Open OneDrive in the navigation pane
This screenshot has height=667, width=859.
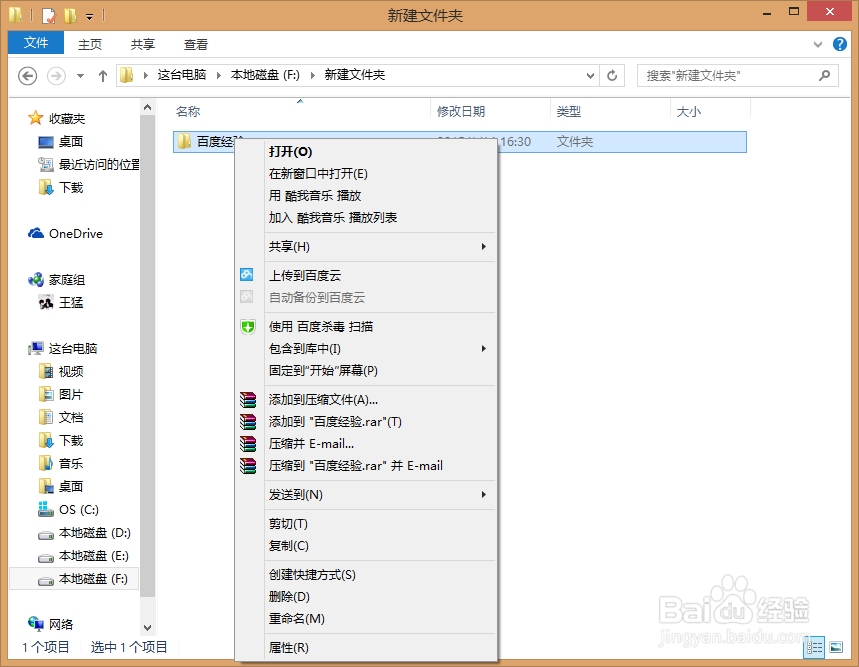(x=65, y=234)
